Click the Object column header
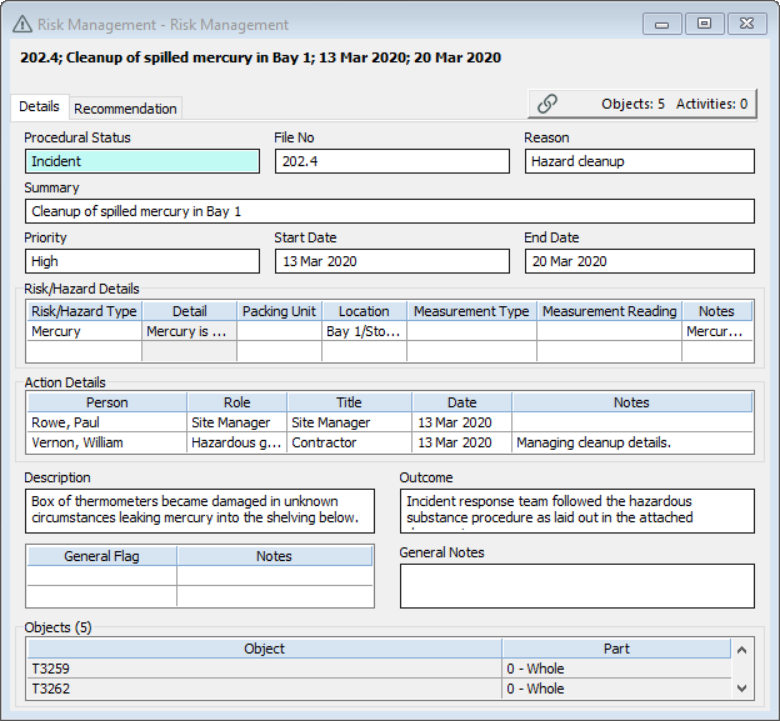780x721 pixels. (264, 648)
